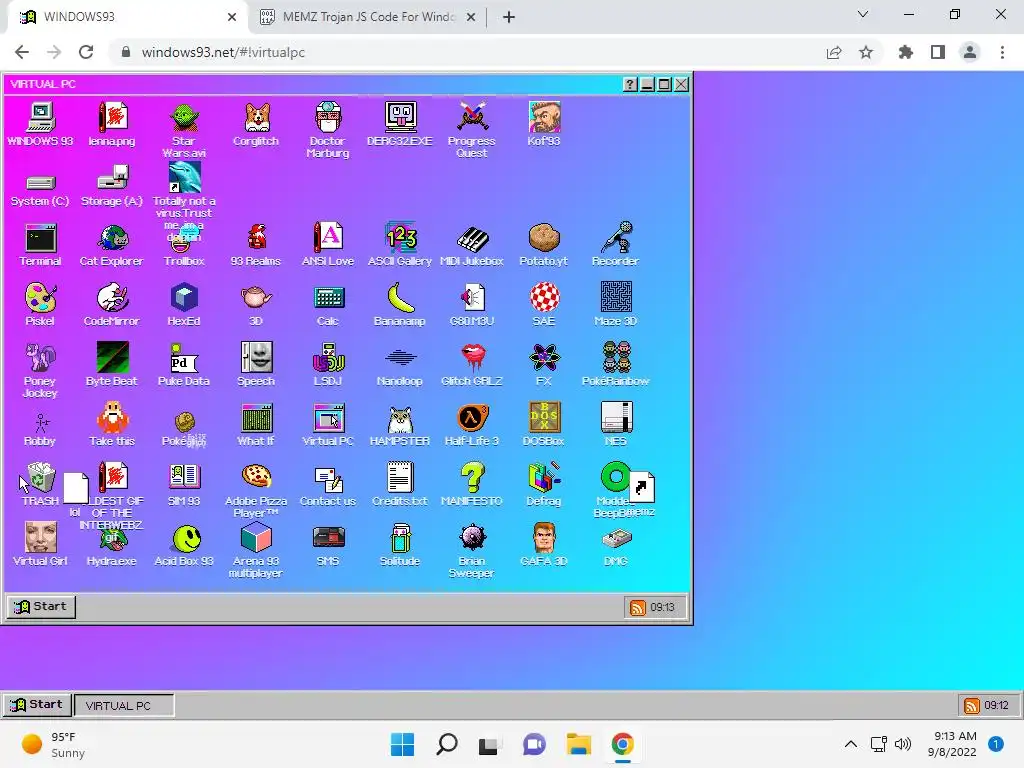Launch Arena 93 multiplayer icon
Screen dimensions: 1024x768
256,539
